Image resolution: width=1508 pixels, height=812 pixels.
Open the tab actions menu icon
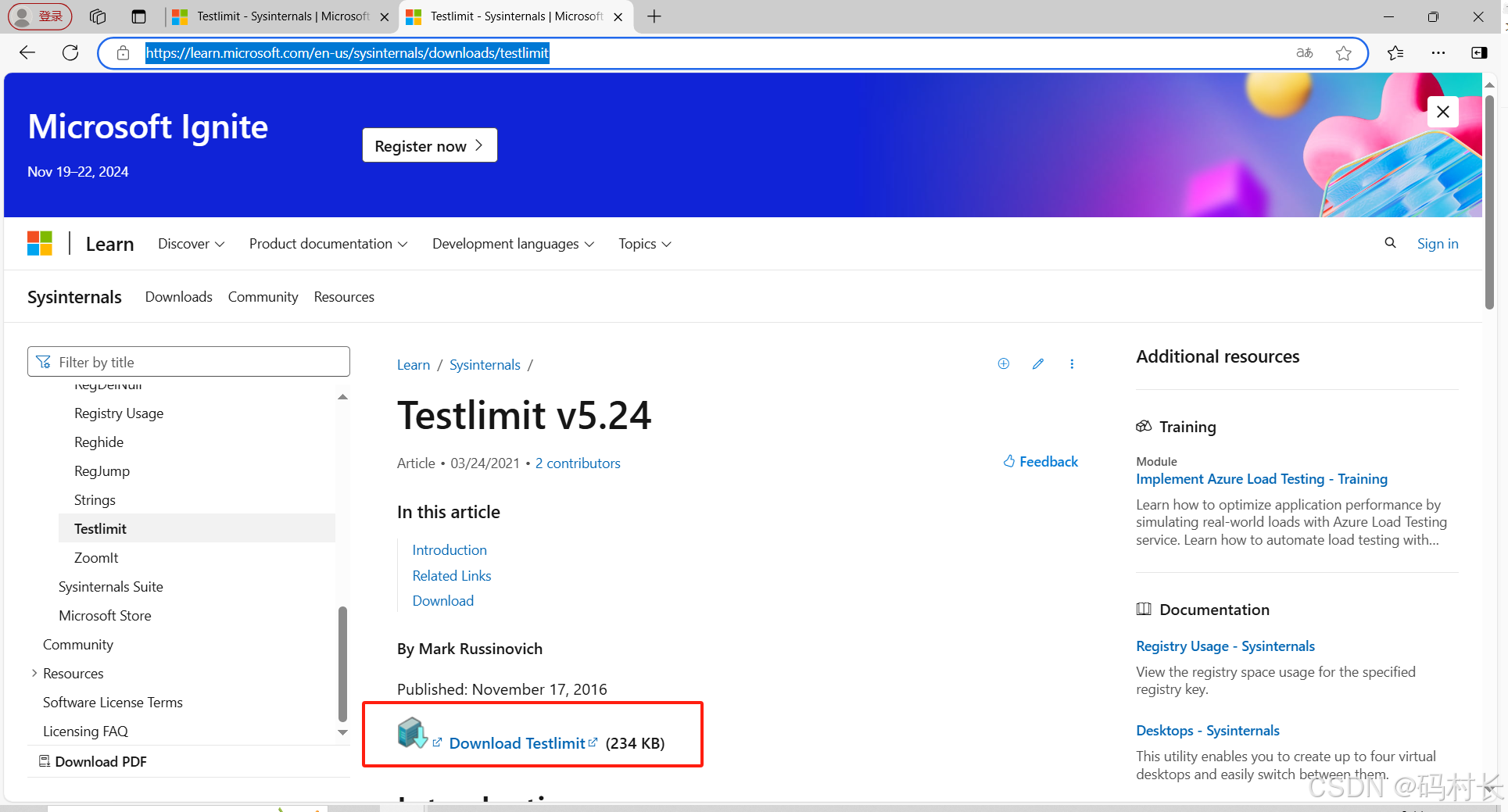(x=138, y=16)
